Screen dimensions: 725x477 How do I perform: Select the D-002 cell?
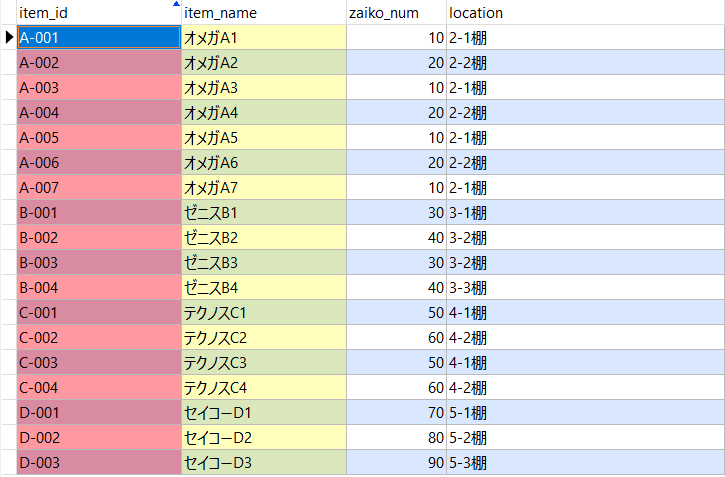[x=99, y=437]
